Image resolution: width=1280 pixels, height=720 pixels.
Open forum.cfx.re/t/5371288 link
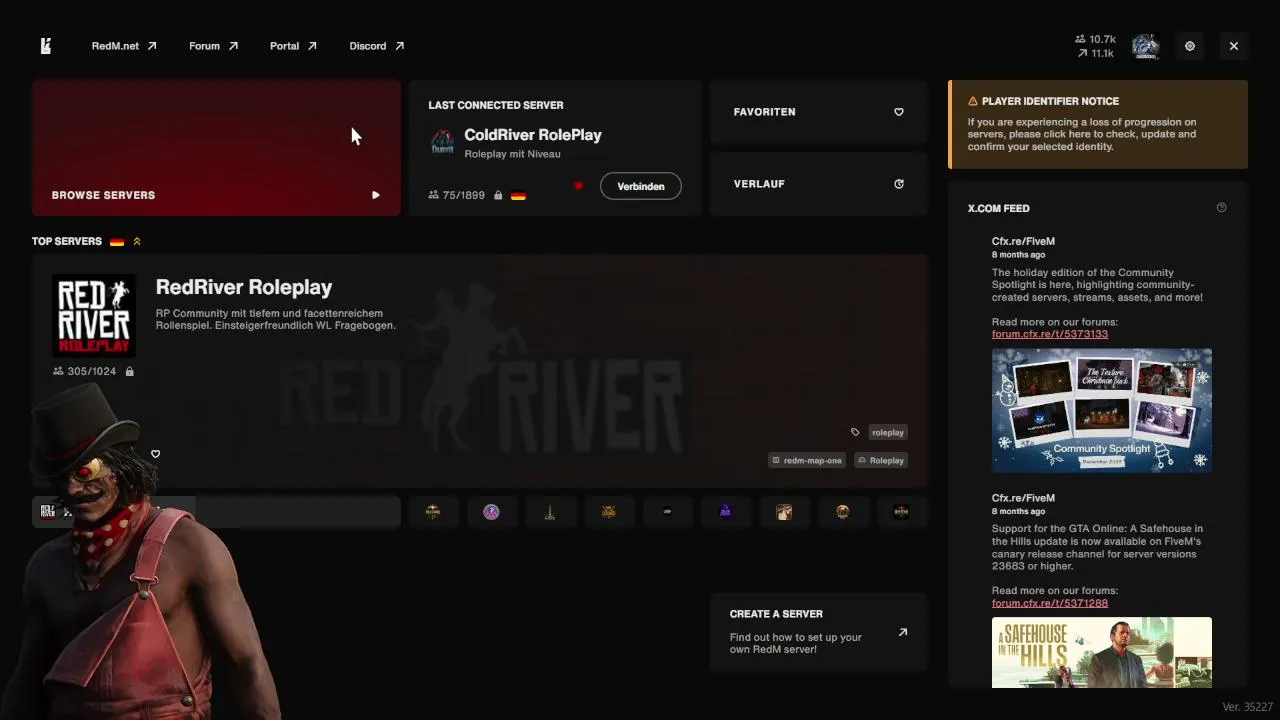[x=1050, y=603]
